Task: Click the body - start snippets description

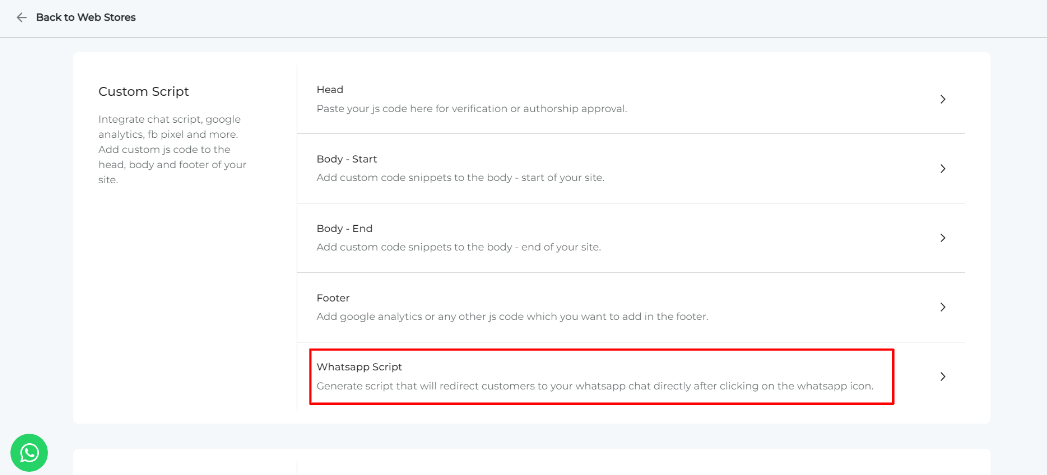Action: point(461,178)
